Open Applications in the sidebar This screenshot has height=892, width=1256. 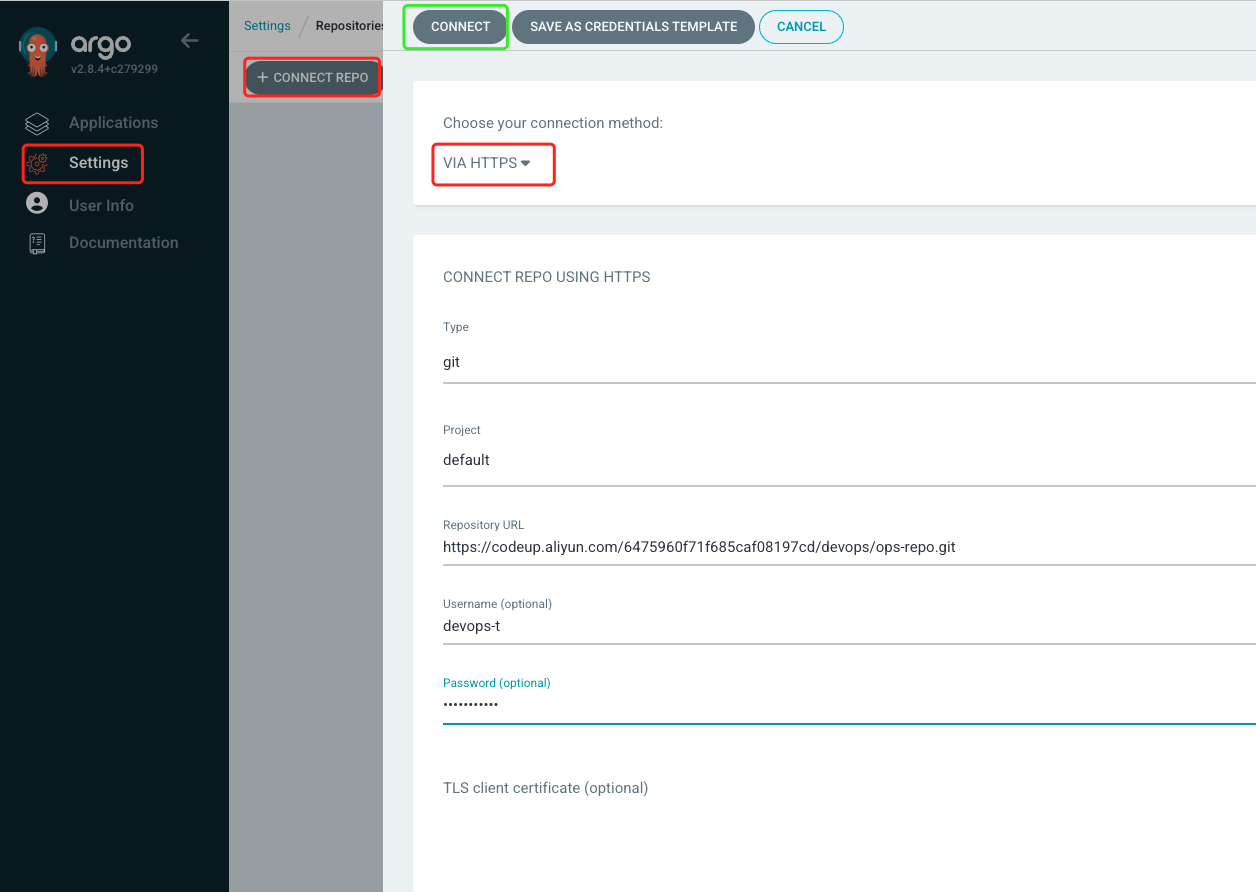(x=113, y=123)
